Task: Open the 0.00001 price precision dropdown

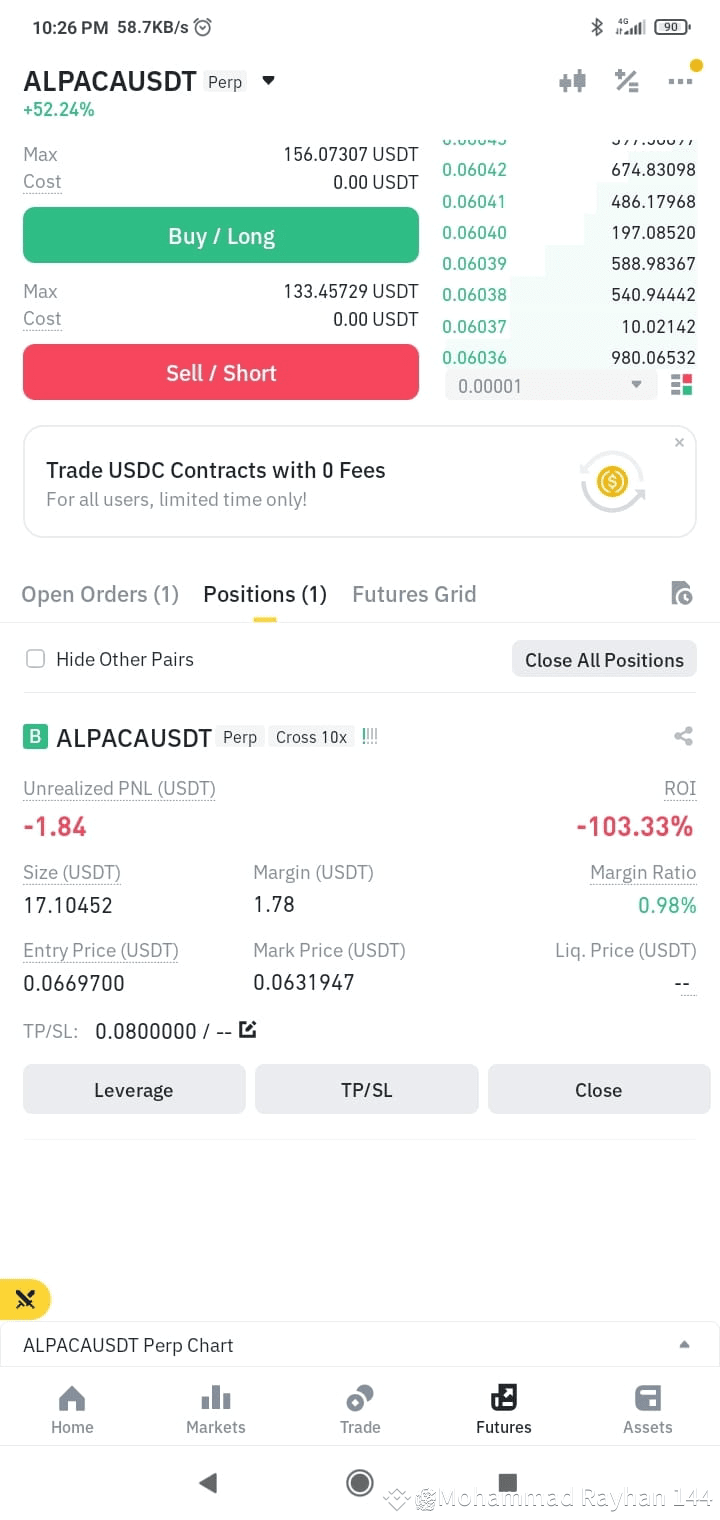Action: (551, 385)
